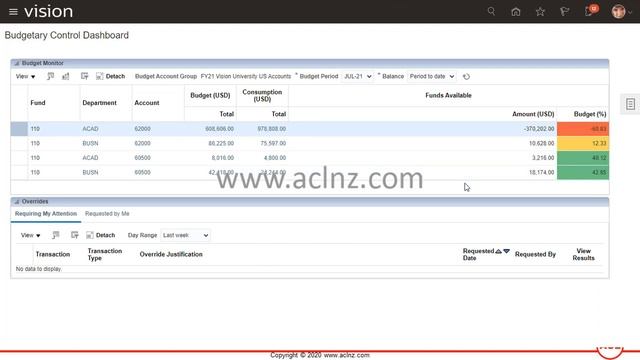Click funds available amount 3,216.00
Viewport: 640px width, 360px height.
coord(543,158)
